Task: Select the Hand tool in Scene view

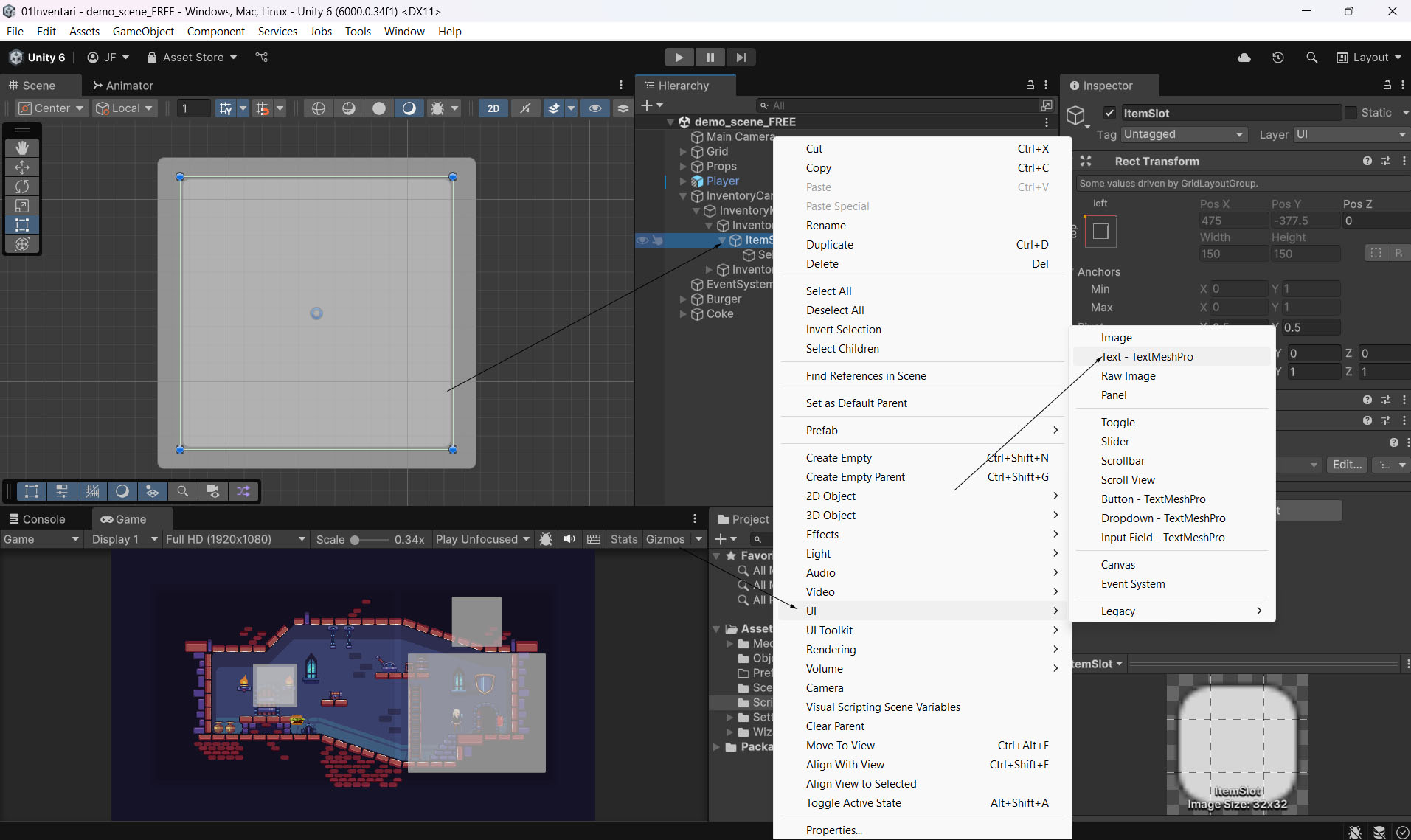Action: pos(22,147)
